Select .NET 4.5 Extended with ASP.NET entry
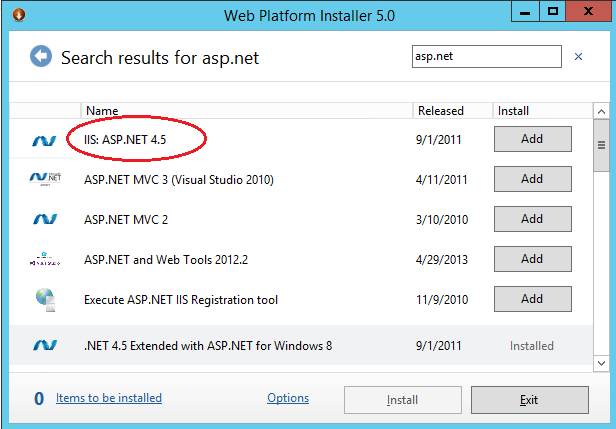This screenshot has height=429, width=616. tap(208, 346)
